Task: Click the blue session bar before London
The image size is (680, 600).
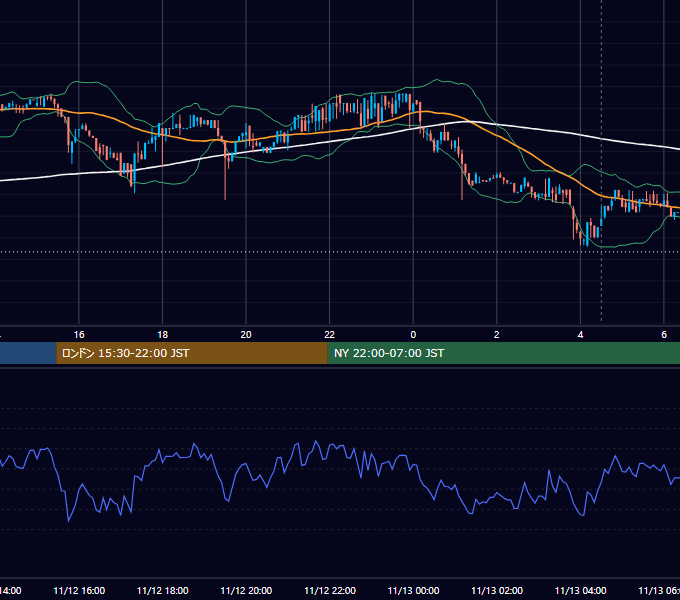Action: 28,353
